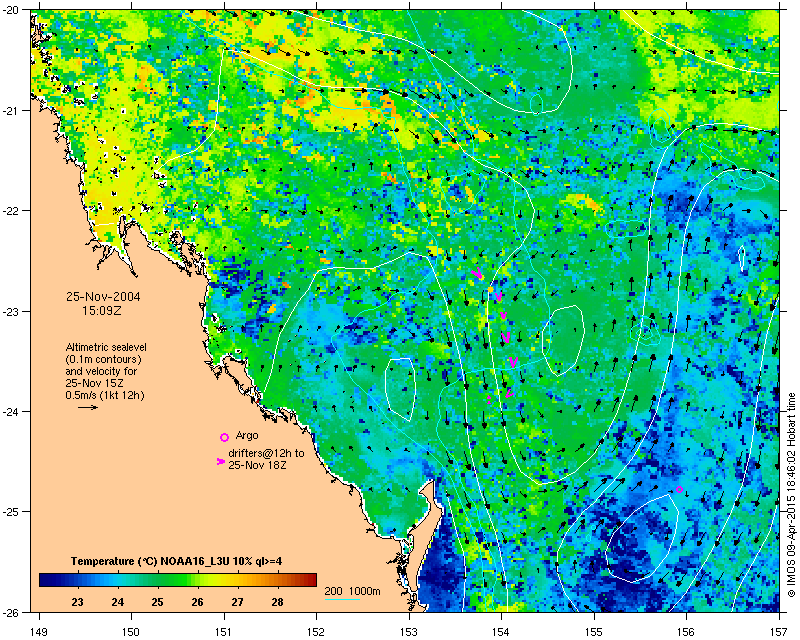Click latitude axis label -20
This screenshot has width=800, height=640.
11,10
